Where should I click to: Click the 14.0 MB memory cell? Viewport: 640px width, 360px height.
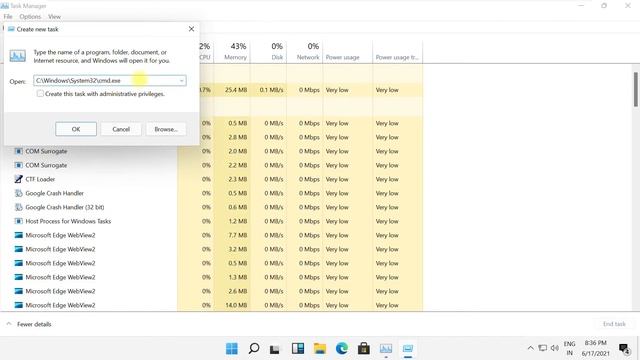(232, 305)
